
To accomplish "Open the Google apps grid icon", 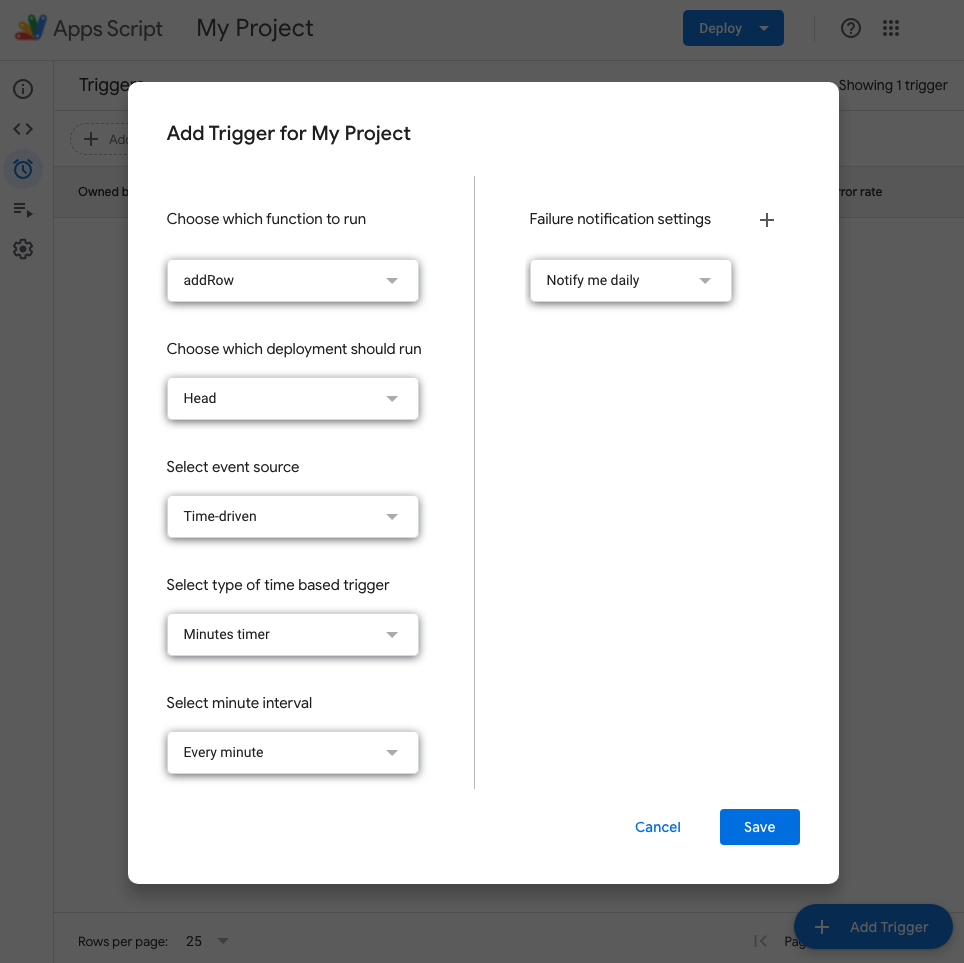I will pos(891,28).
